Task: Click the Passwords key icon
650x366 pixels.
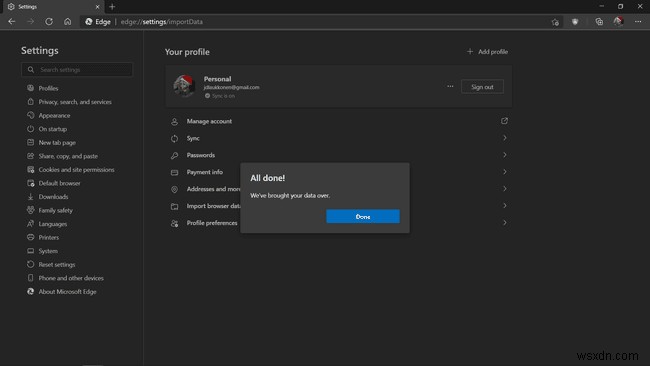Action: (x=175, y=155)
